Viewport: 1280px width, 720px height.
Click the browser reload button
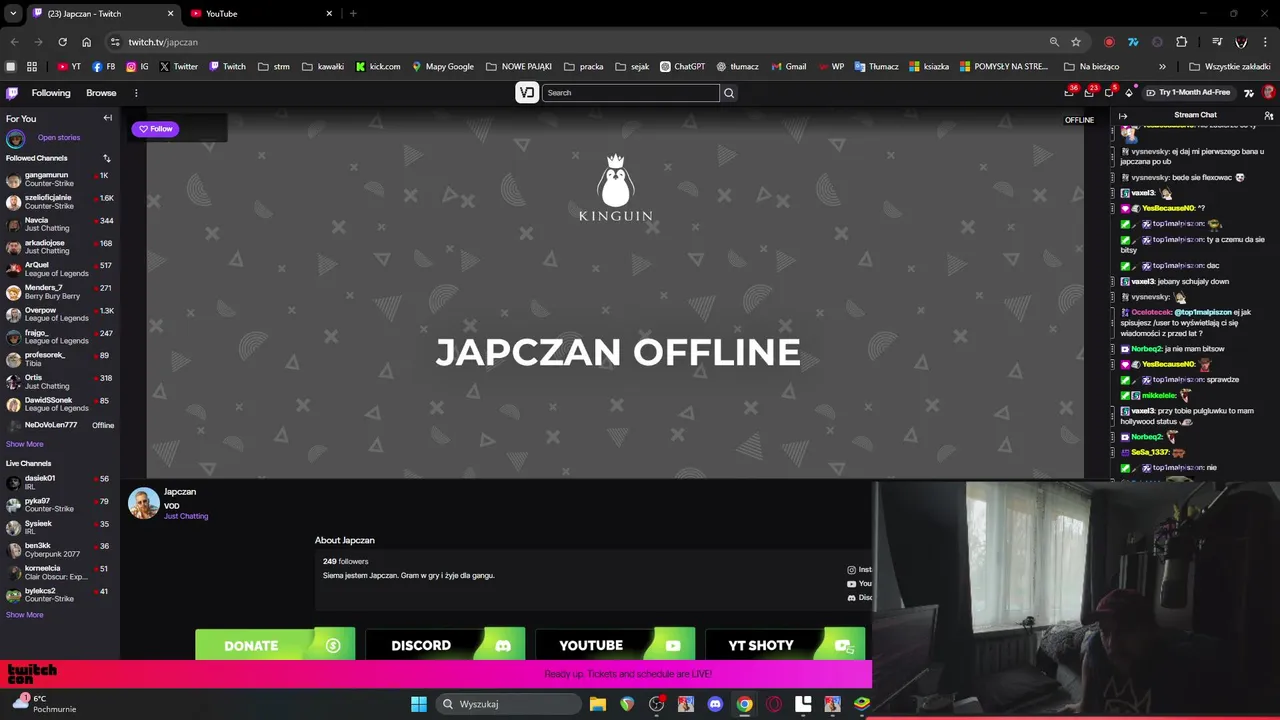point(62,42)
